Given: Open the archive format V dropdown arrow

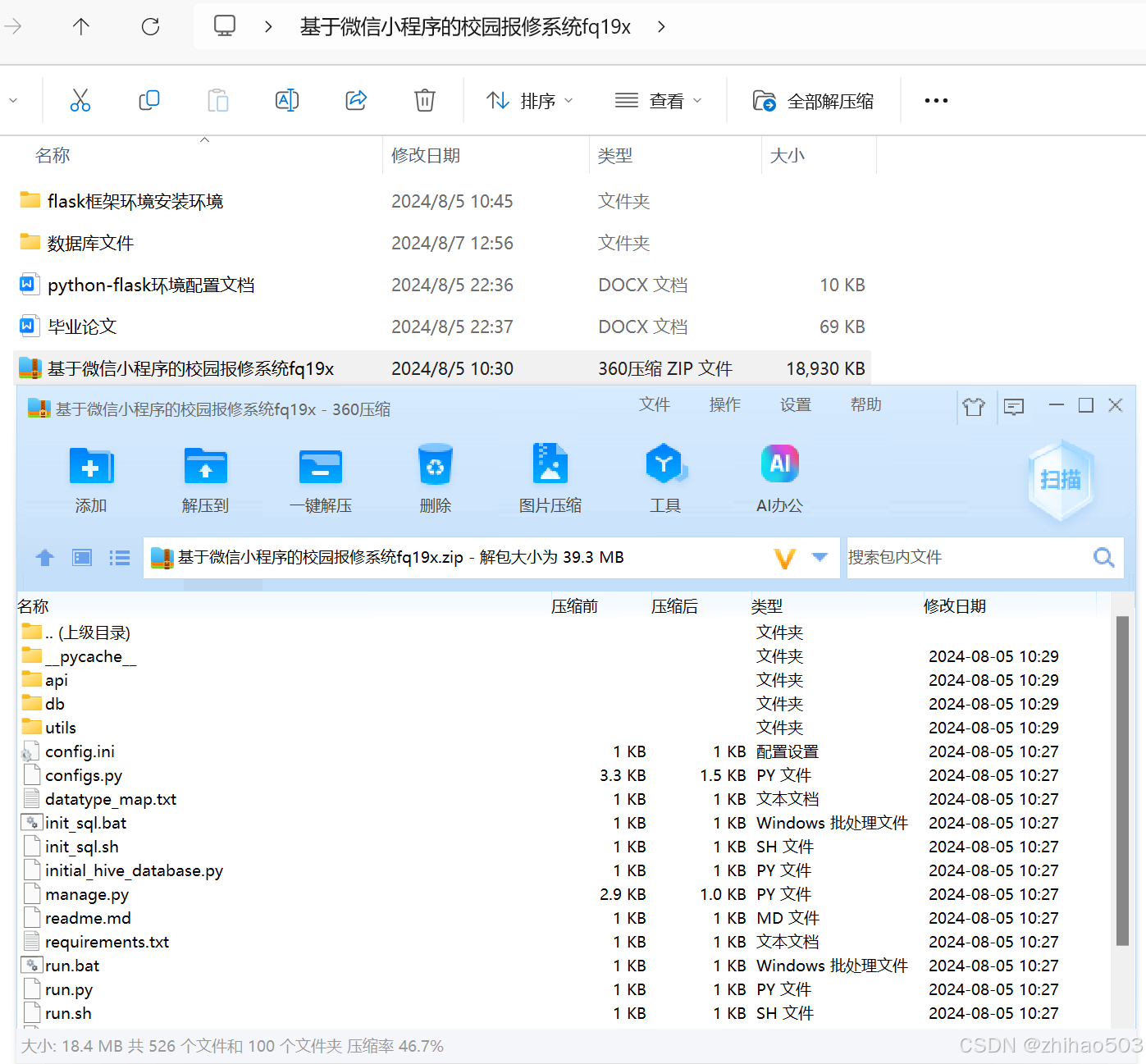Looking at the screenshot, I should 820,557.
